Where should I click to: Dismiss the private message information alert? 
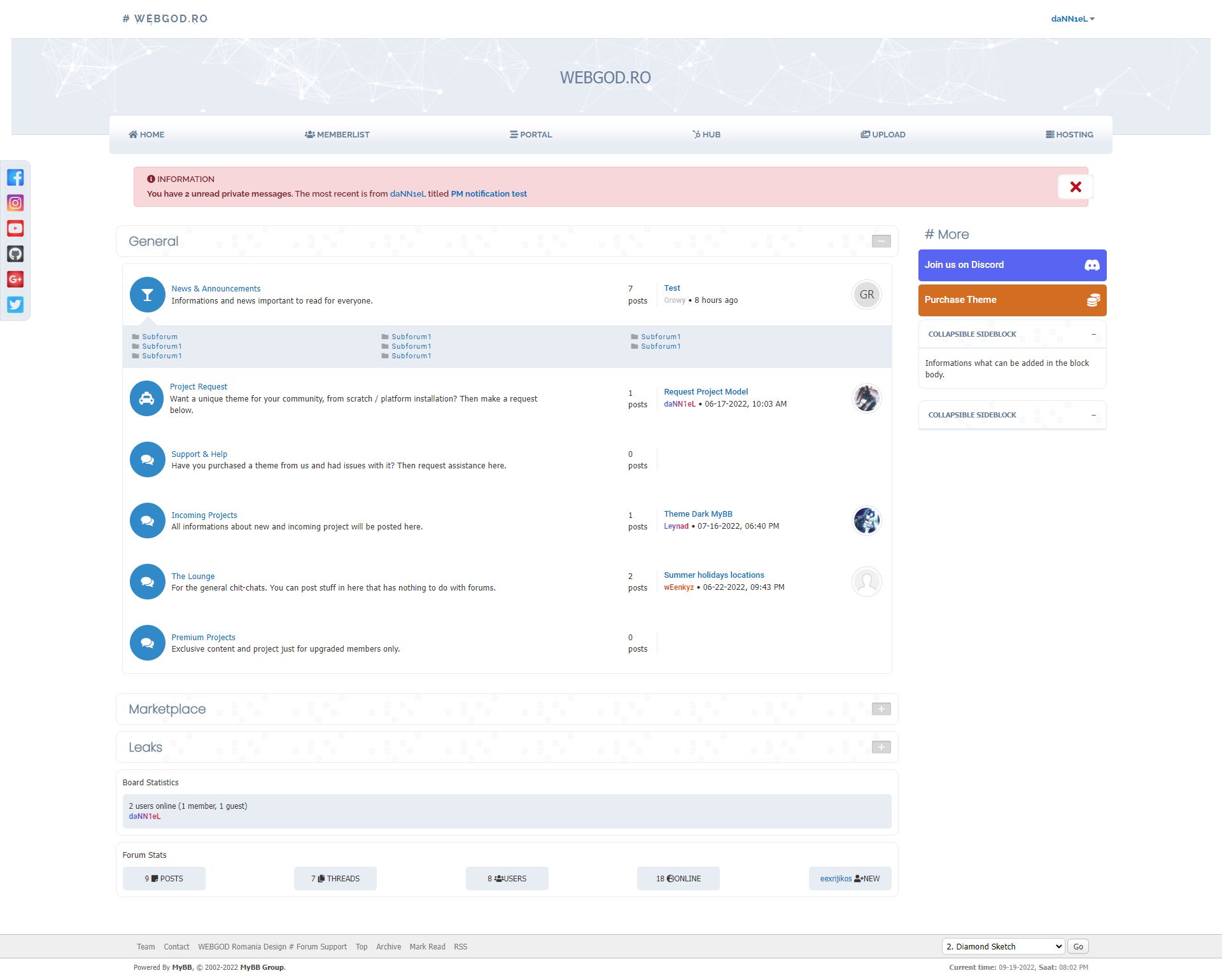pyautogui.click(x=1075, y=187)
